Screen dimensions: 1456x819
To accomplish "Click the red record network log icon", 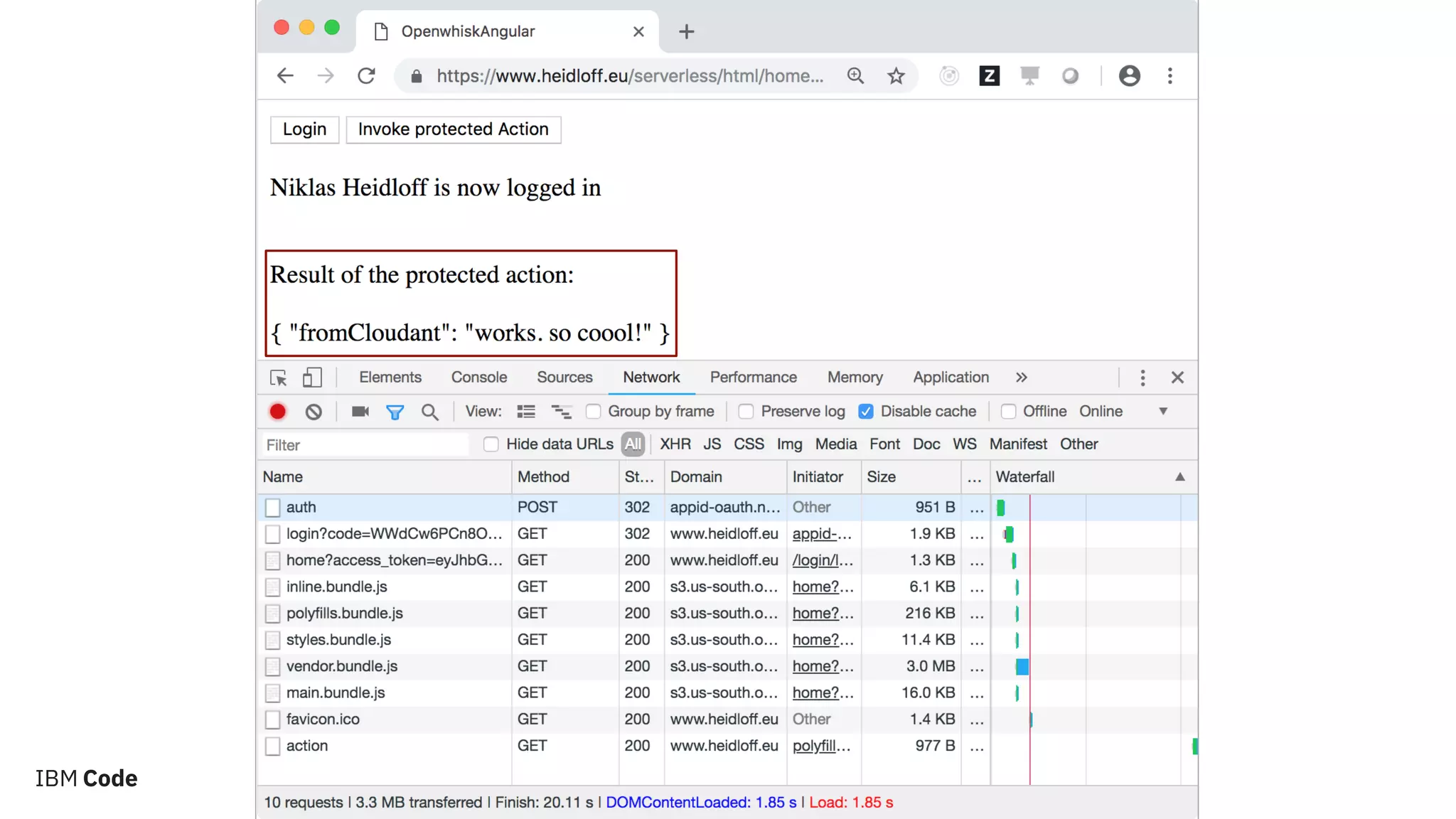I will [277, 412].
